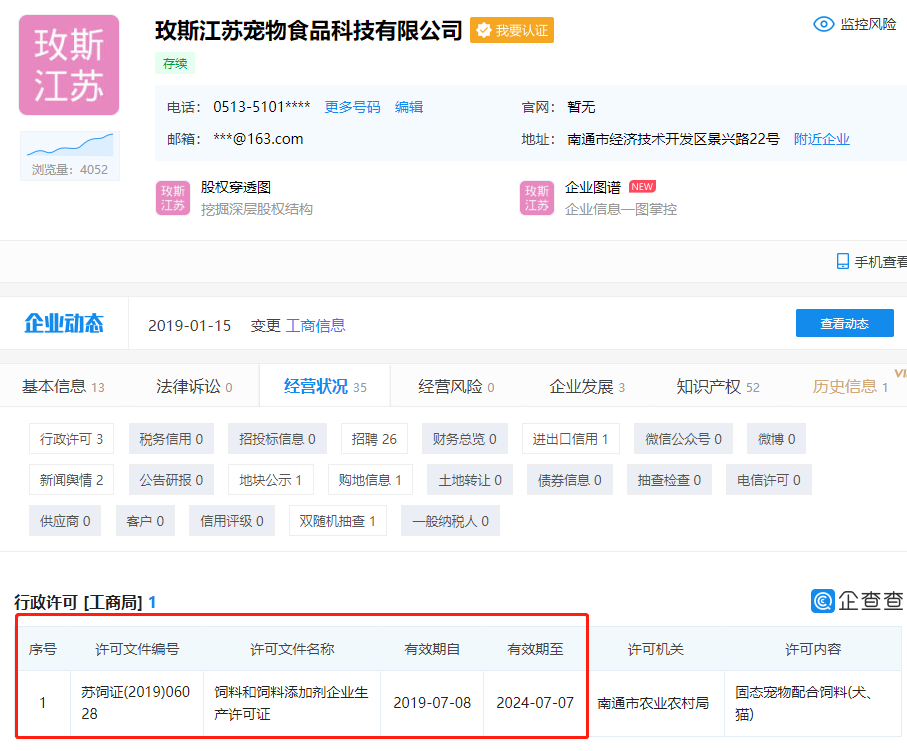
Task: Select the 双随机抽查 1 filter
Action: 338,521
